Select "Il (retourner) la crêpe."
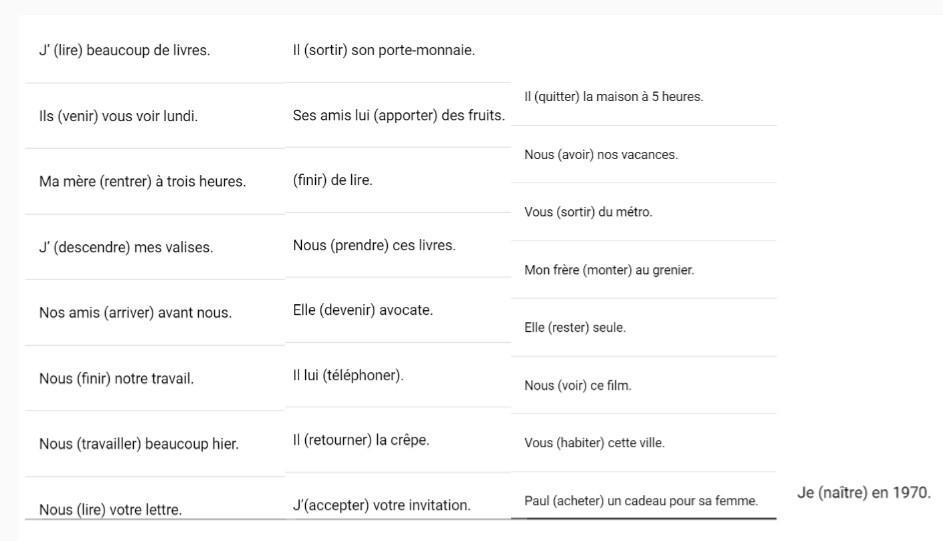This screenshot has width=943, height=541. coord(361,440)
